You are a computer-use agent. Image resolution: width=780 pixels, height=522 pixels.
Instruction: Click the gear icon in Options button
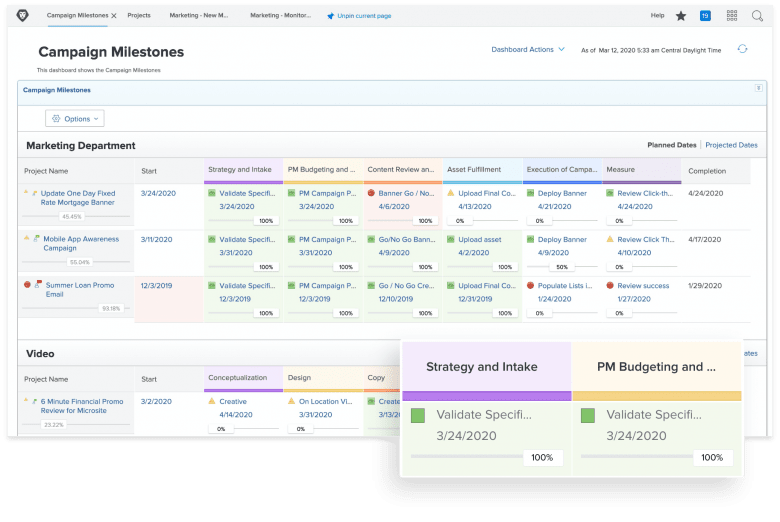click(x=56, y=118)
